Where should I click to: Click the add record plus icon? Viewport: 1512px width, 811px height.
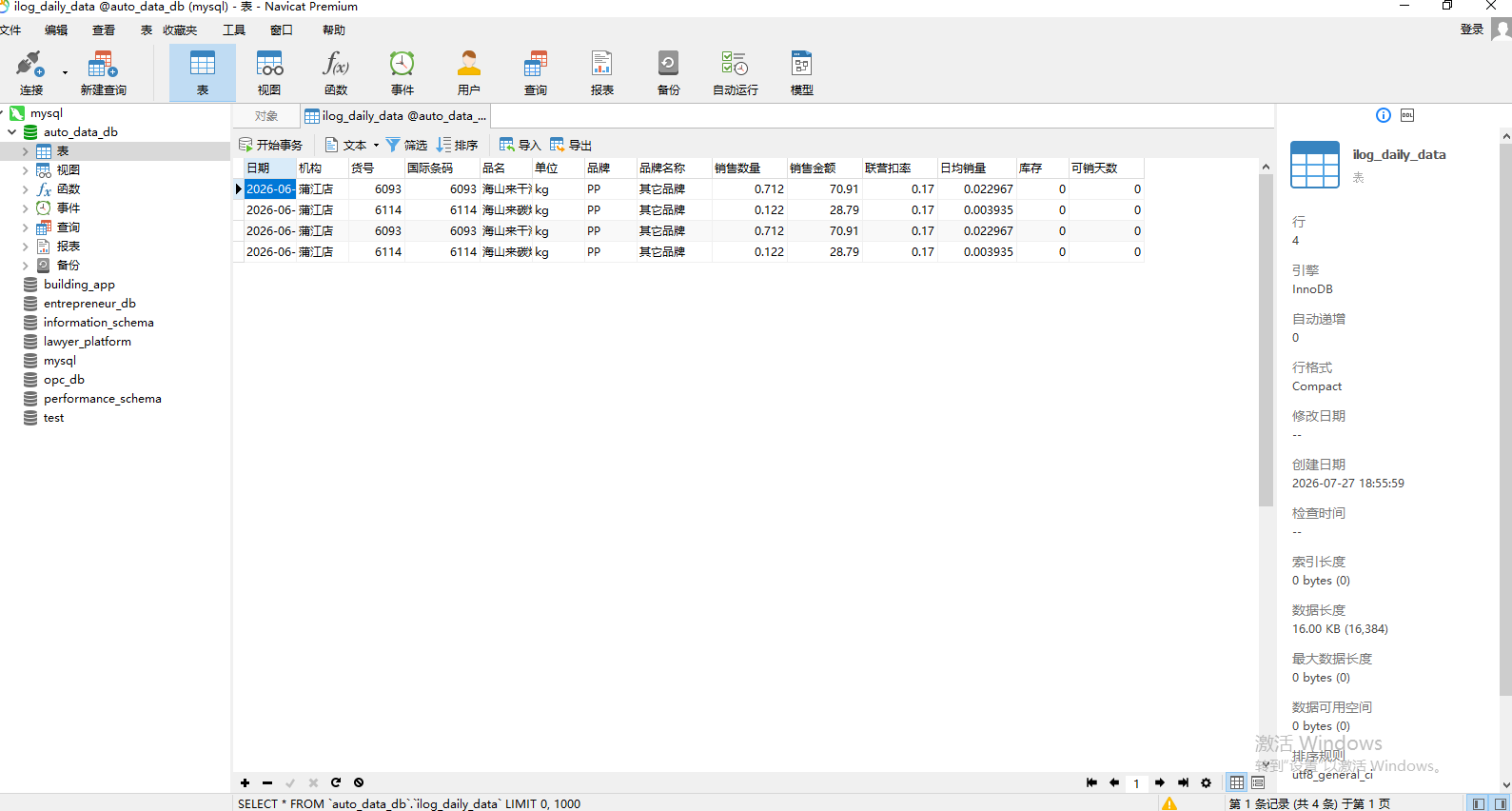tap(245, 782)
